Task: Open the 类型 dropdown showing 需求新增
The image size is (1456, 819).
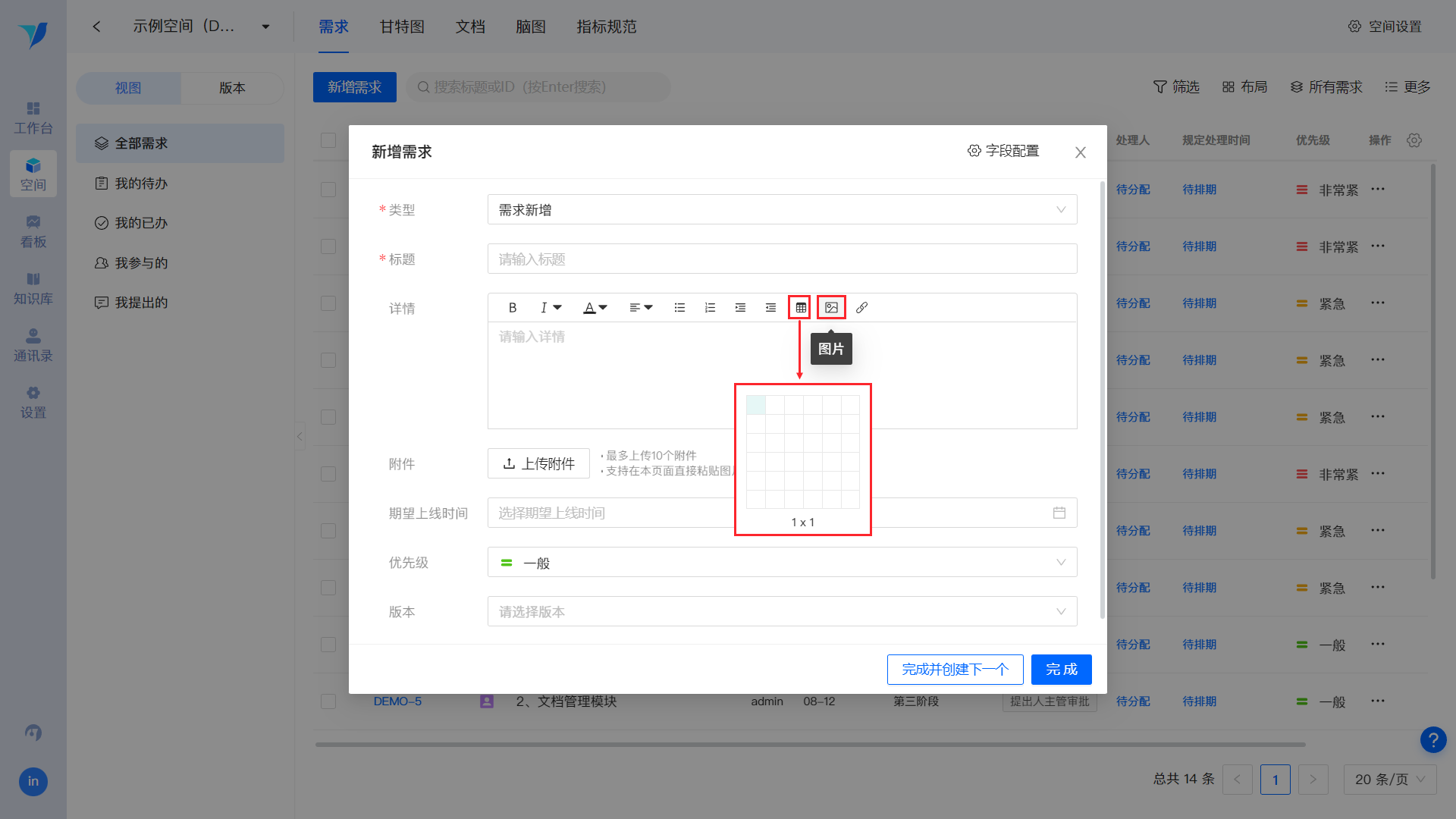Action: pyautogui.click(x=782, y=209)
